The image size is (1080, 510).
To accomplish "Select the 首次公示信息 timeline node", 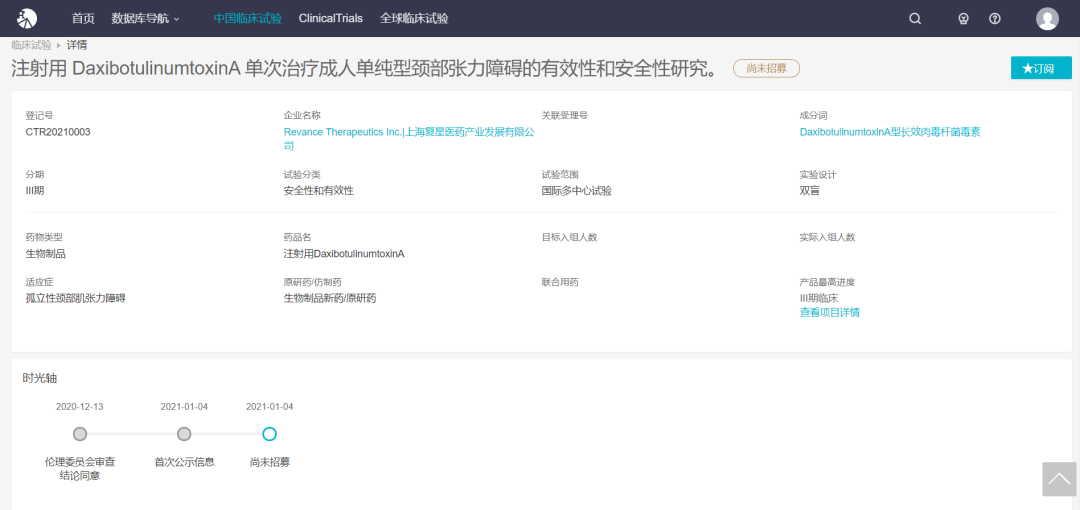I will [184, 434].
